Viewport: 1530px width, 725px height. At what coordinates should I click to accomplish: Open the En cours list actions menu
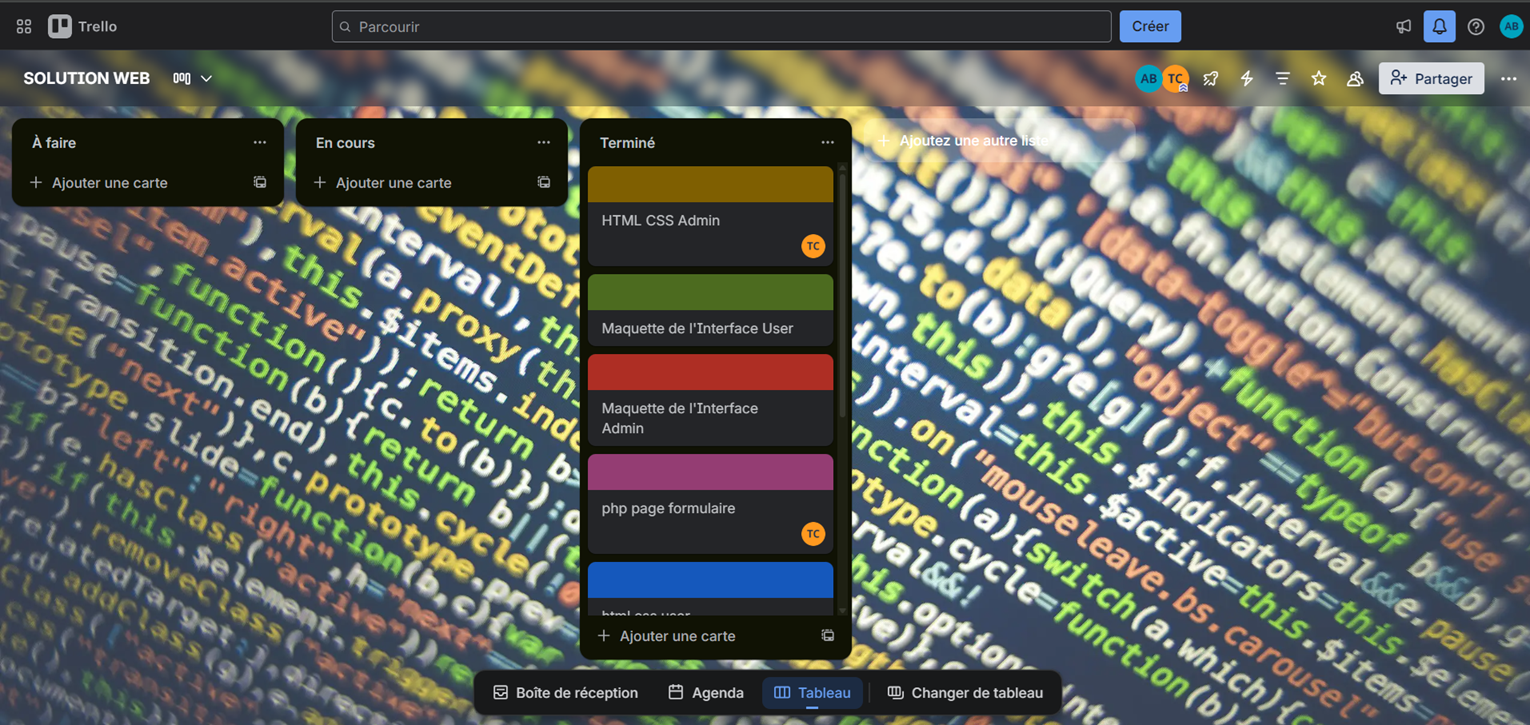pos(544,142)
